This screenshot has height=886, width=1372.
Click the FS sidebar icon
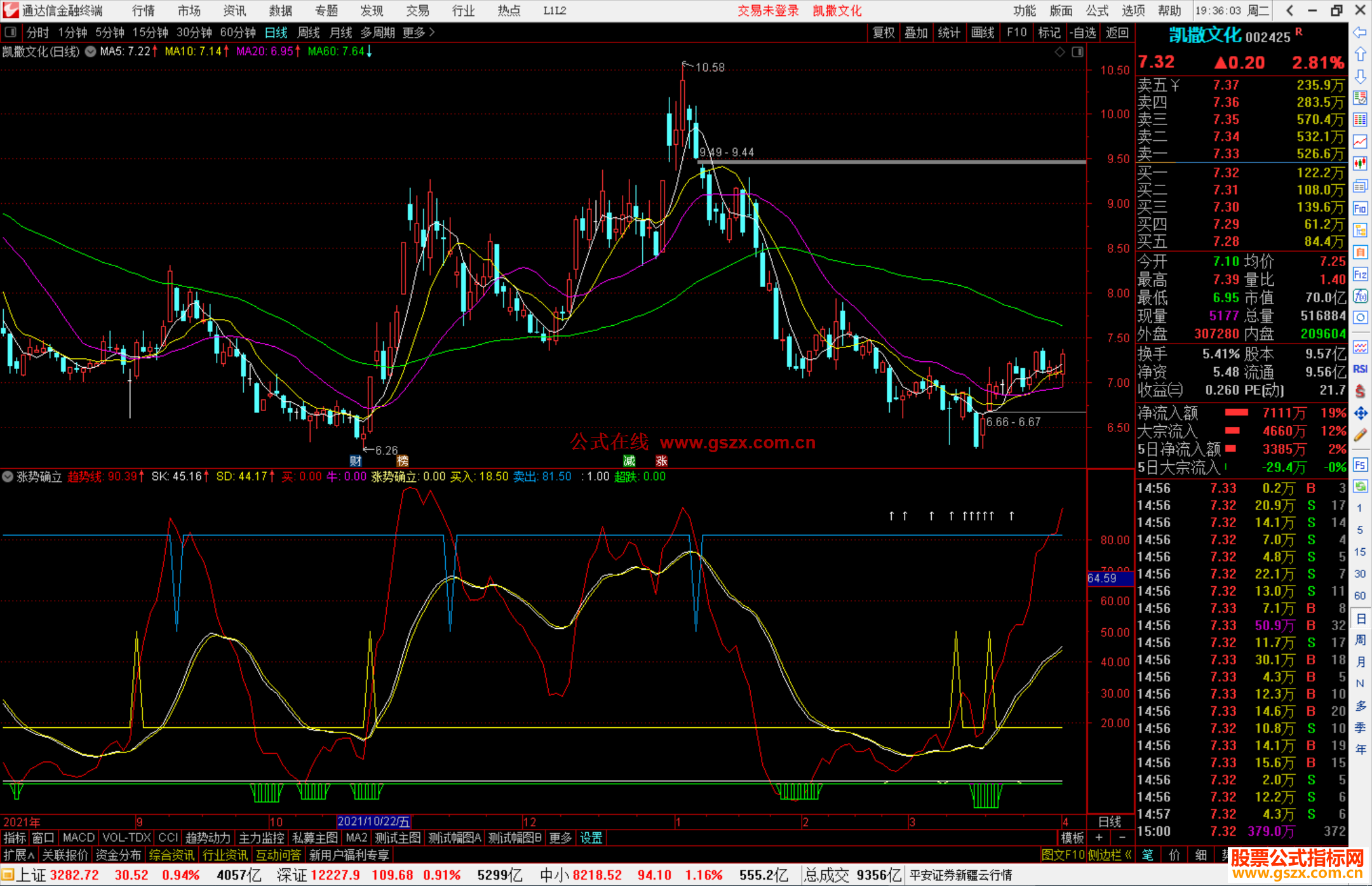click(x=1360, y=465)
